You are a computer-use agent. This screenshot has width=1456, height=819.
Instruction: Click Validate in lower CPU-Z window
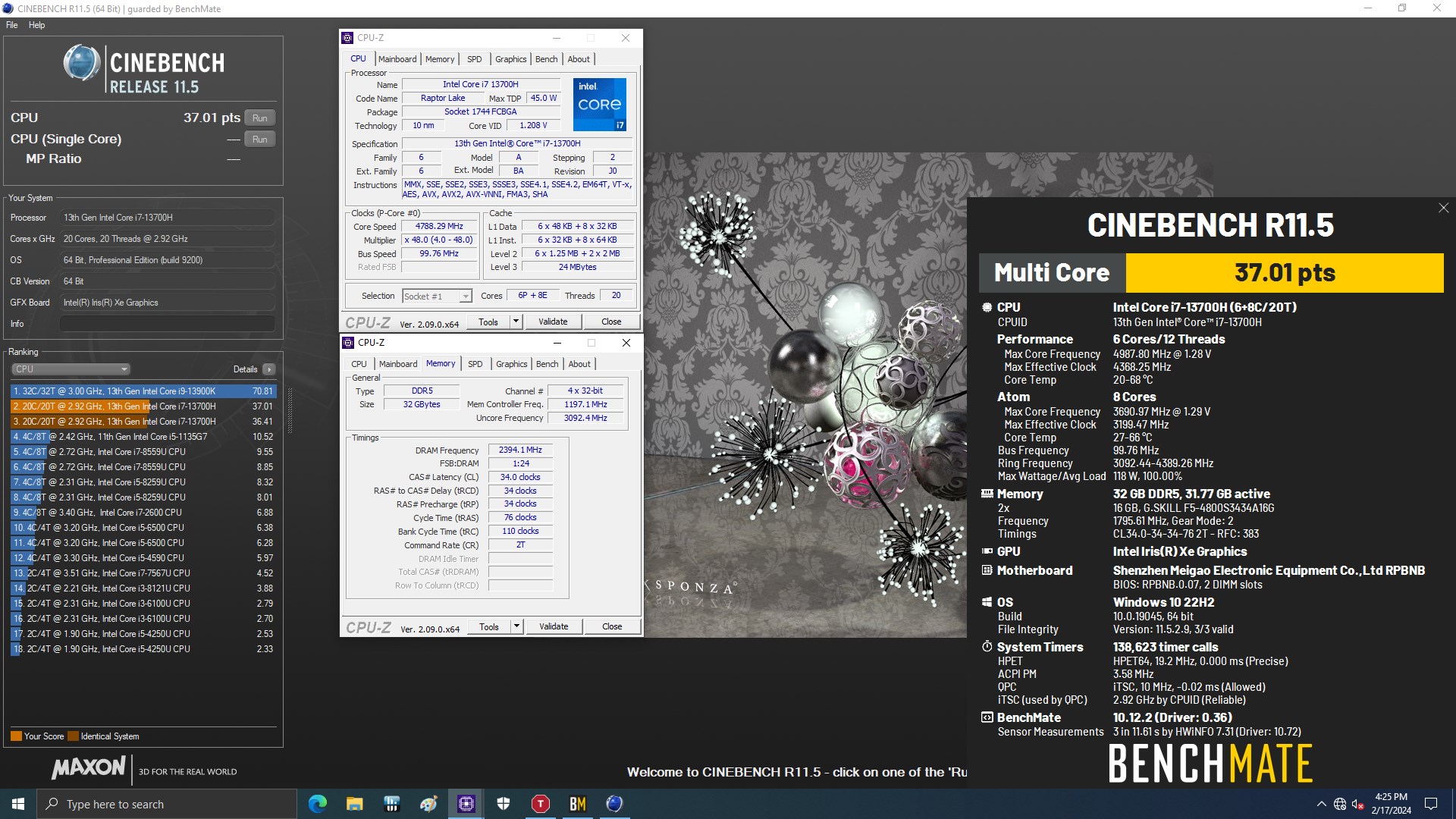point(554,626)
